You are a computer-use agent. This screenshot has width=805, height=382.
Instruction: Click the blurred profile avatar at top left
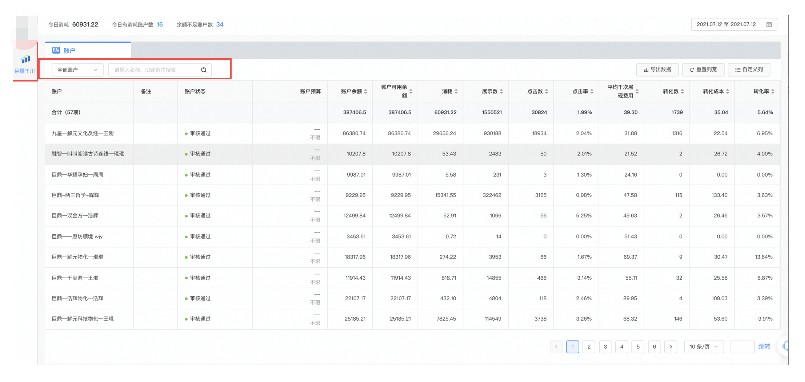click(x=26, y=31)
